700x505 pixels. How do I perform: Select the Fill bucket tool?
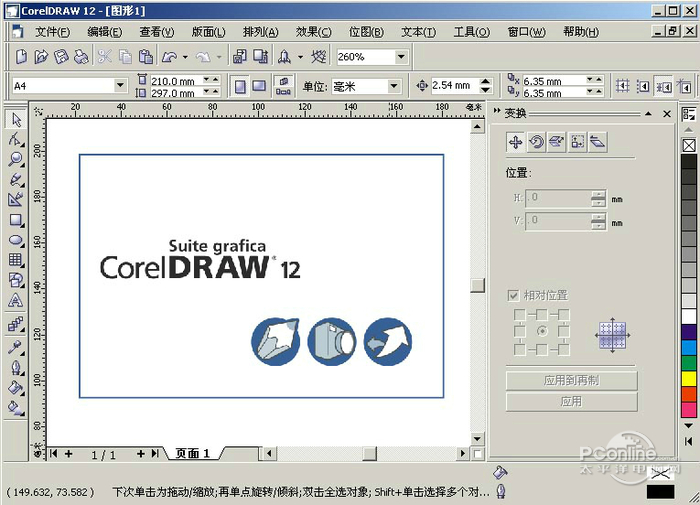pyautogui.click(x=16, y=388)
